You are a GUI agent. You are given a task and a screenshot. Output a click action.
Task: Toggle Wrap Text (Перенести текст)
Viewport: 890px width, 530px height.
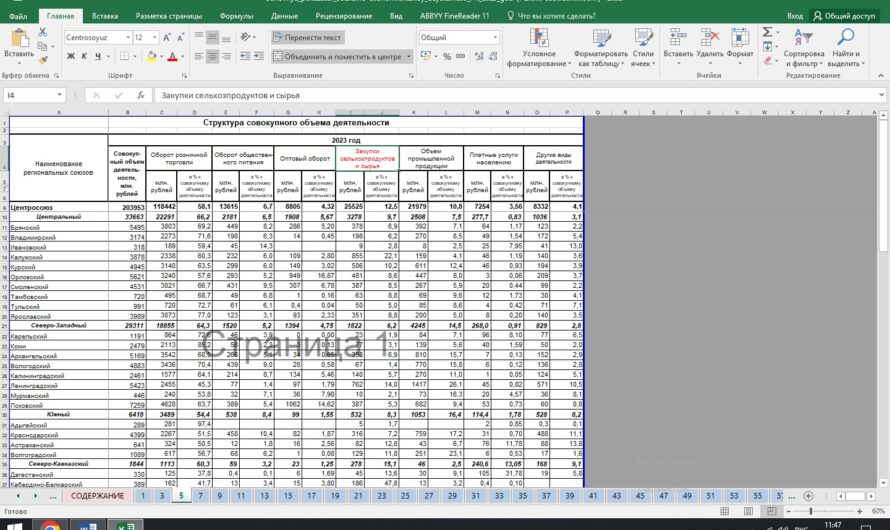coord(307,37)
